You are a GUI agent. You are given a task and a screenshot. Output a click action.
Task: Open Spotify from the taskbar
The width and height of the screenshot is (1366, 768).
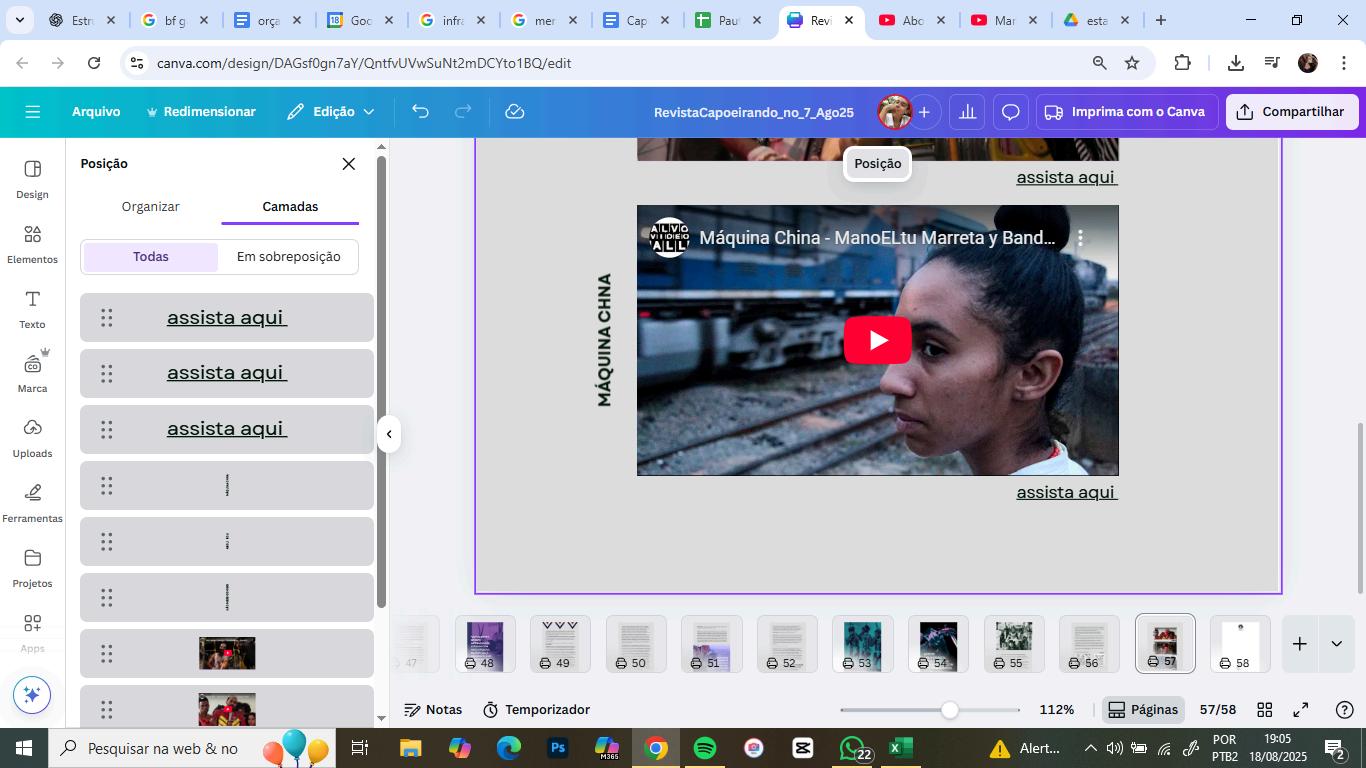[705, 748]
